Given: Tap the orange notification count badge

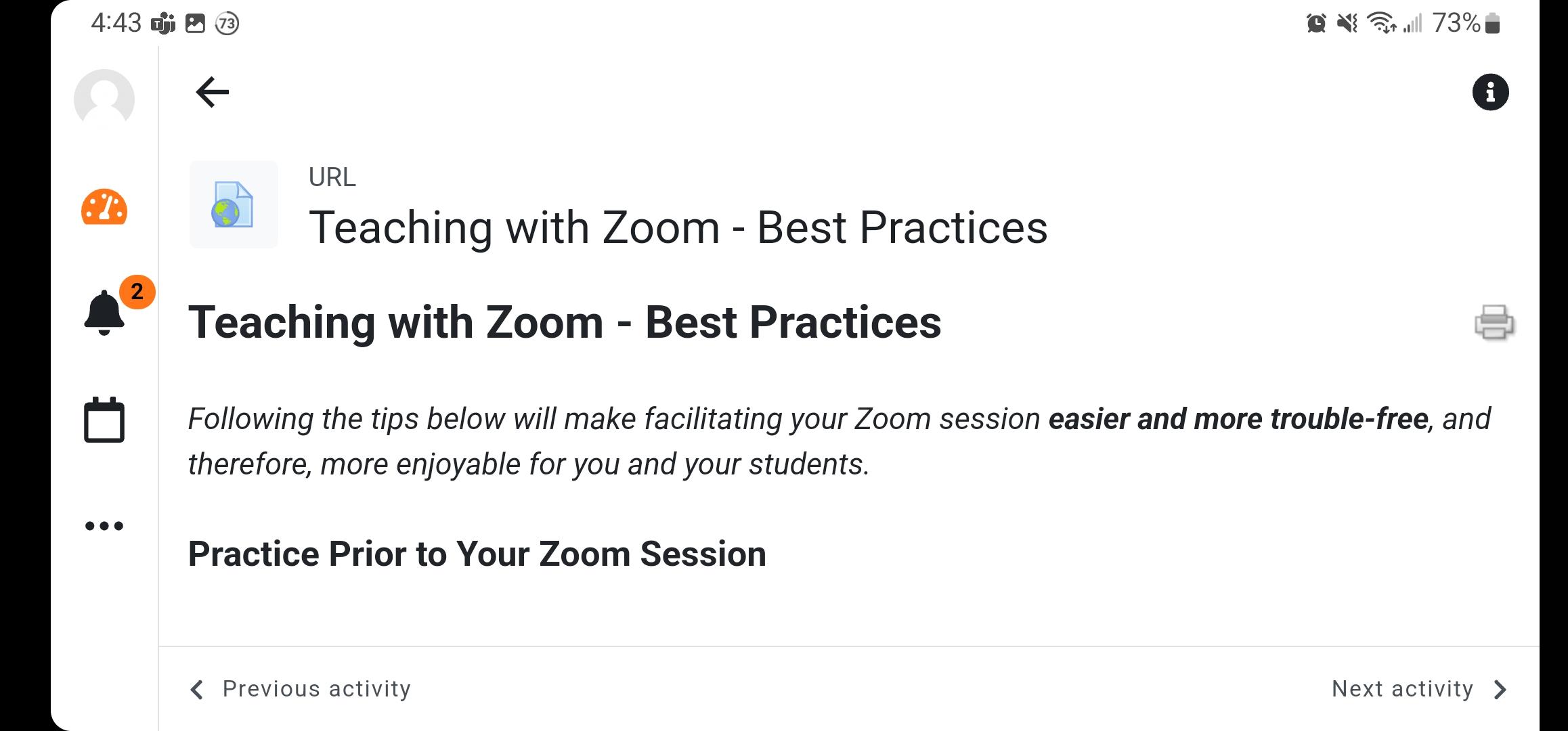Looking at the screenshot, I should click(137, 292).
